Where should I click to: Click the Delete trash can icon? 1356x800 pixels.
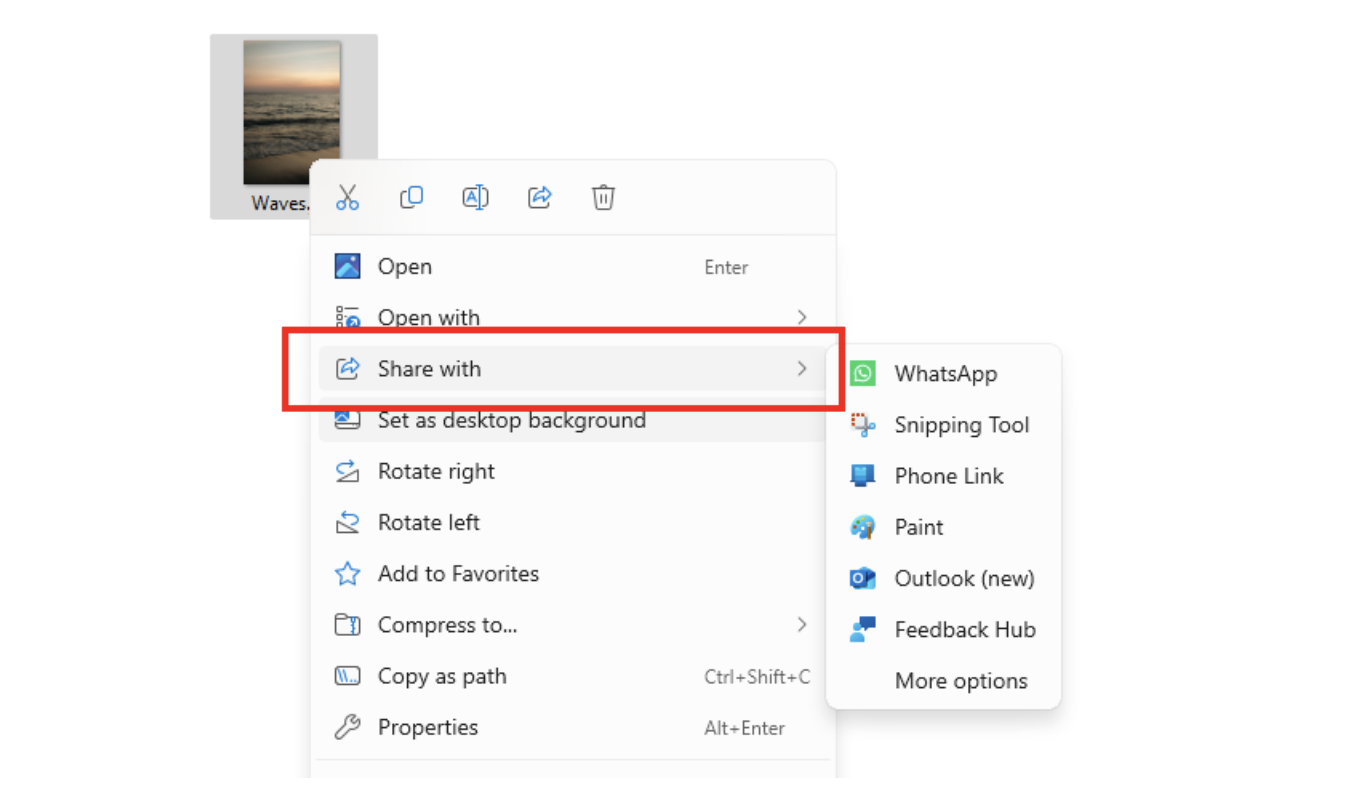pos(603,197)
